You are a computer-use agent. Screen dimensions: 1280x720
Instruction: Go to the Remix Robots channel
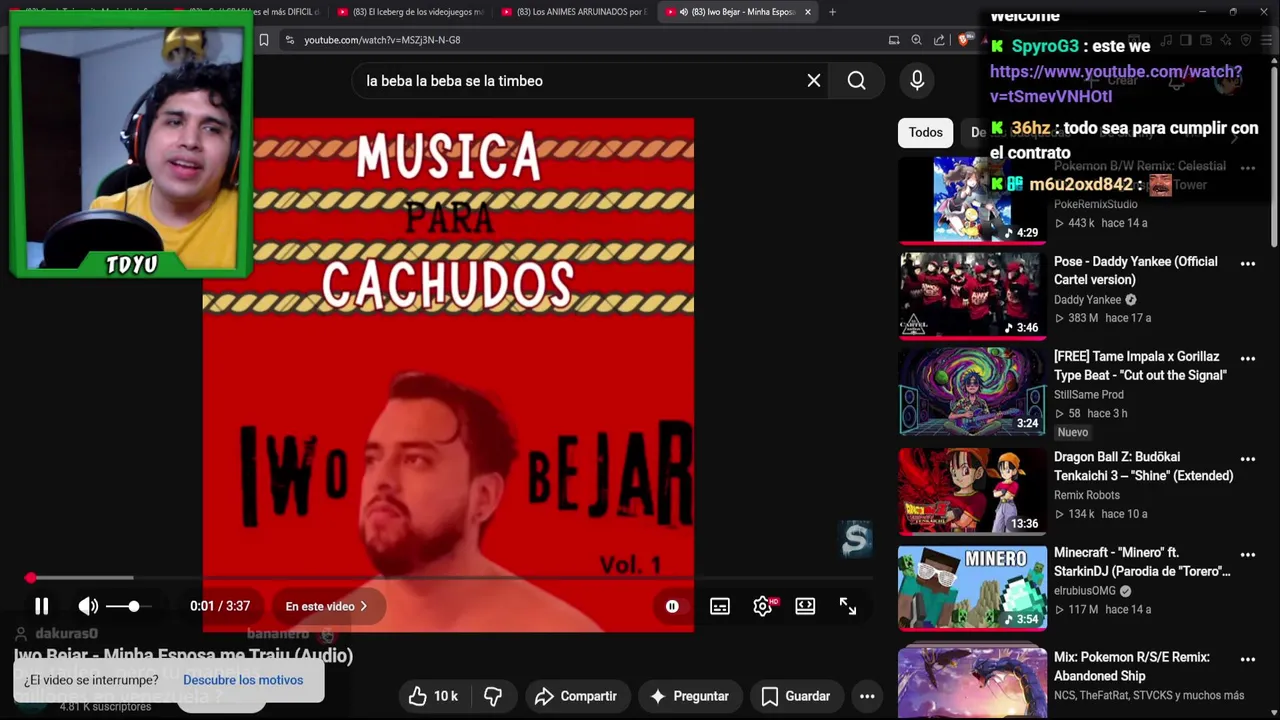click(1086, 495)
